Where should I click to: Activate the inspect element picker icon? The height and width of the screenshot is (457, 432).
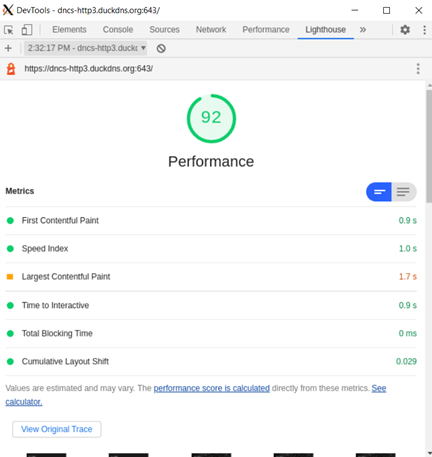pos(9,30)
